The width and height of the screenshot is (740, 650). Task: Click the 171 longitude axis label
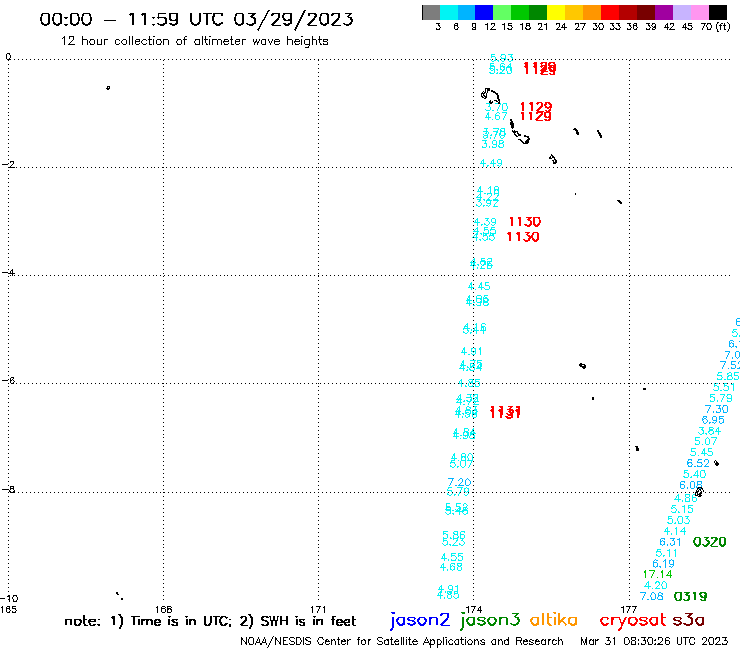pos(319,609)
